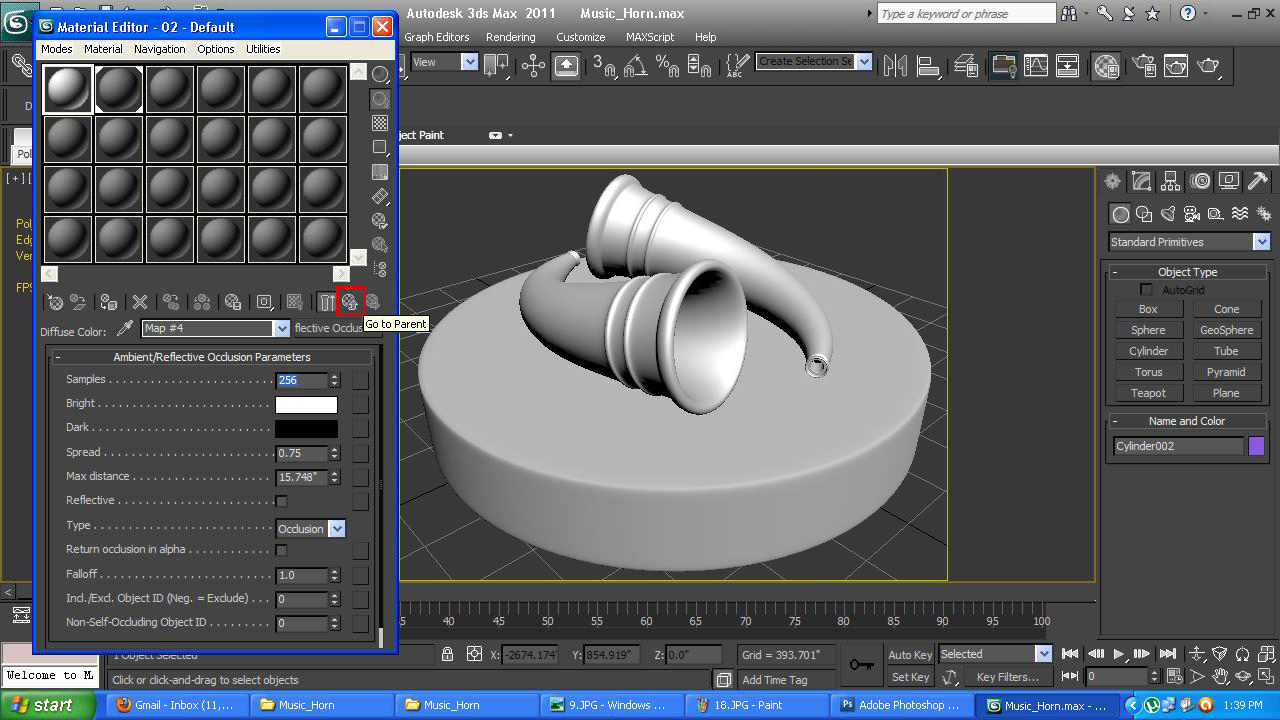Click the Assign Material to Selection icon
Screen dimensions: 1280x720
(x=108, y=302)
